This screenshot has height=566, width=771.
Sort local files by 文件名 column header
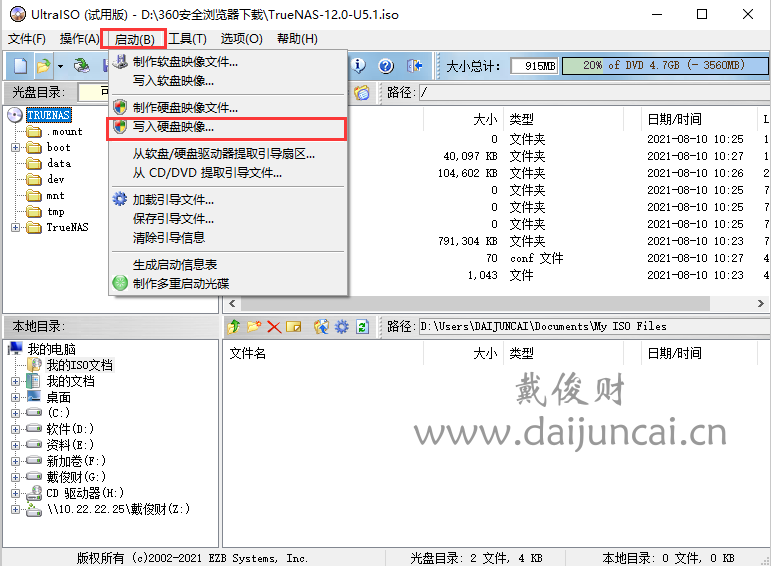click(323, 353)
